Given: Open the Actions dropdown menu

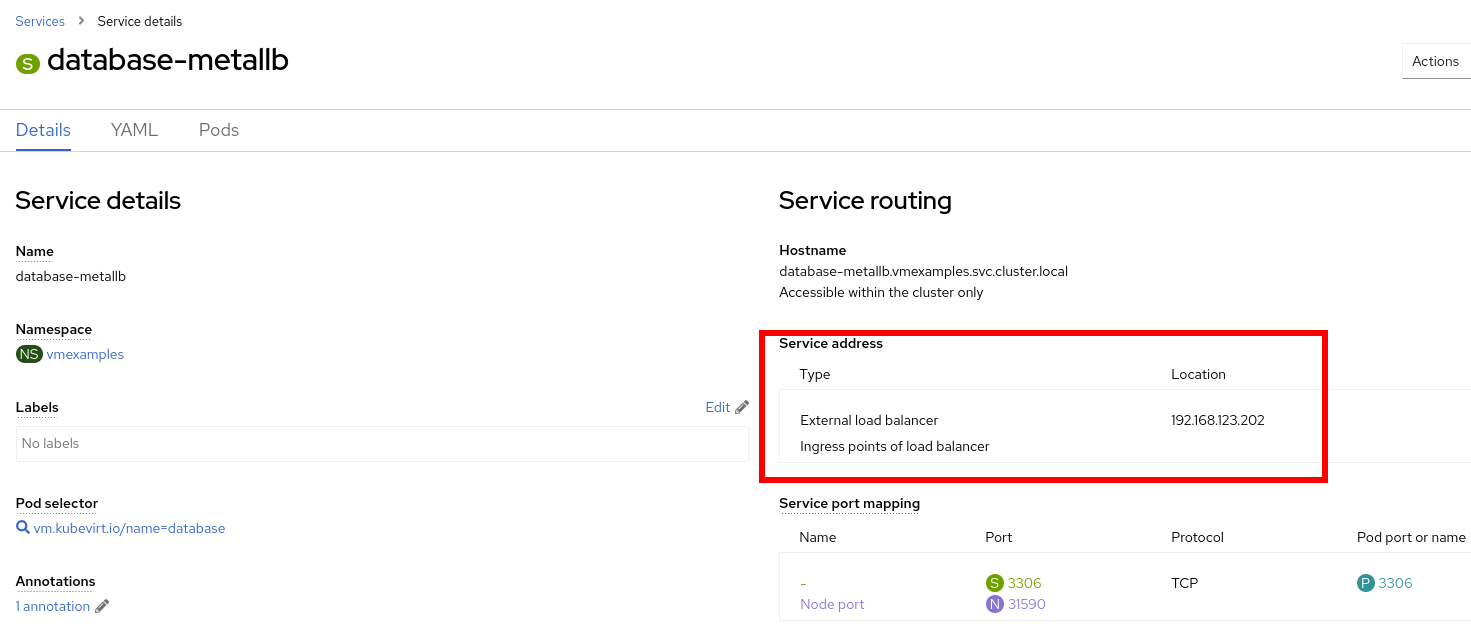Looking at the screenshot, I should [x=1436, y=61].
